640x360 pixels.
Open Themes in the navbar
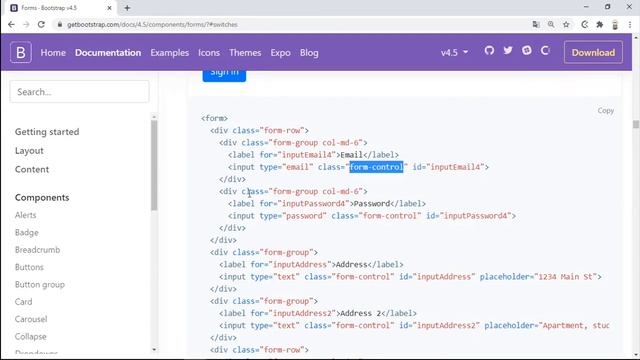pyautogui.click(x=245, y=53)
